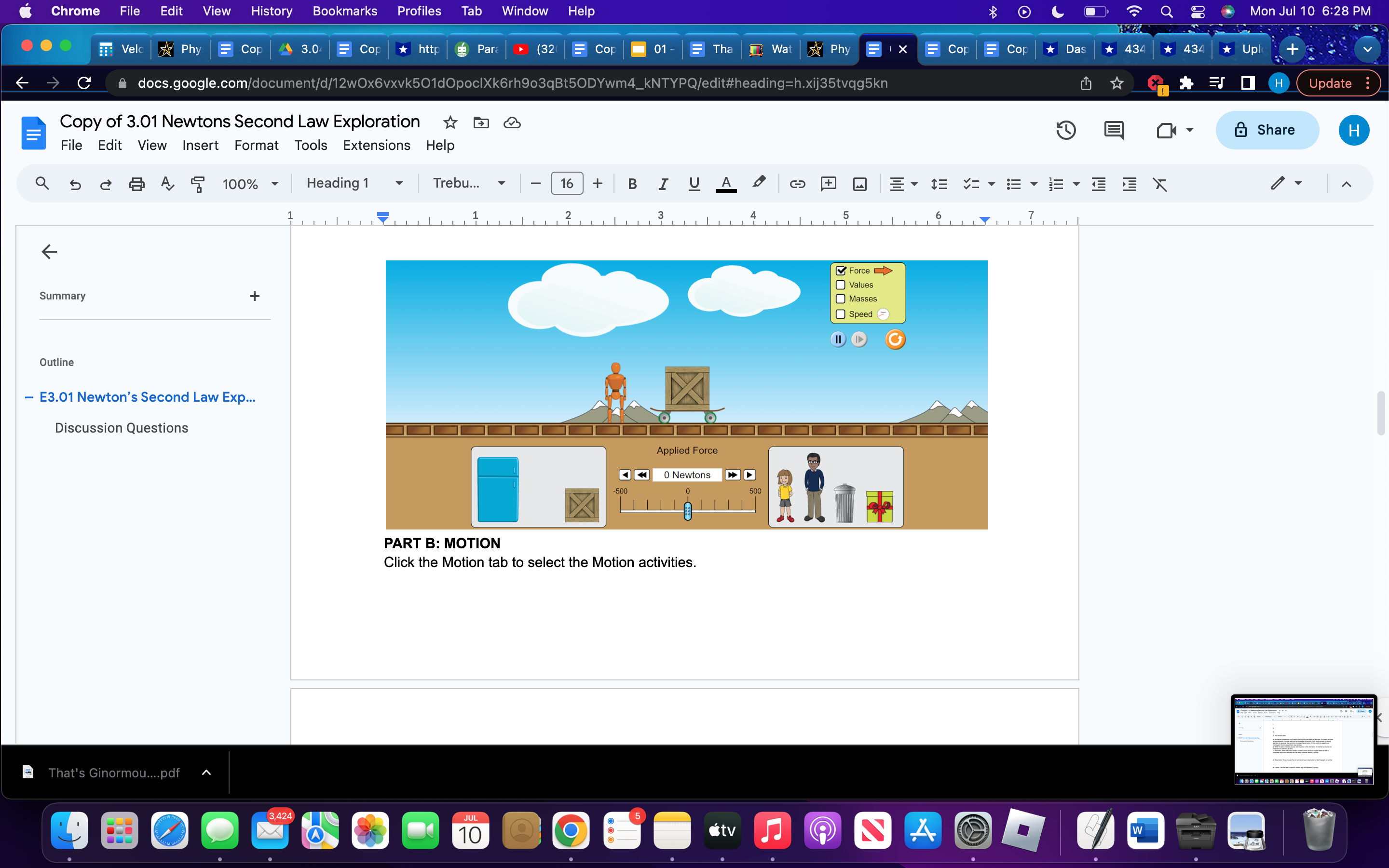Click the Print icon in toolbar

coord(136,184)
